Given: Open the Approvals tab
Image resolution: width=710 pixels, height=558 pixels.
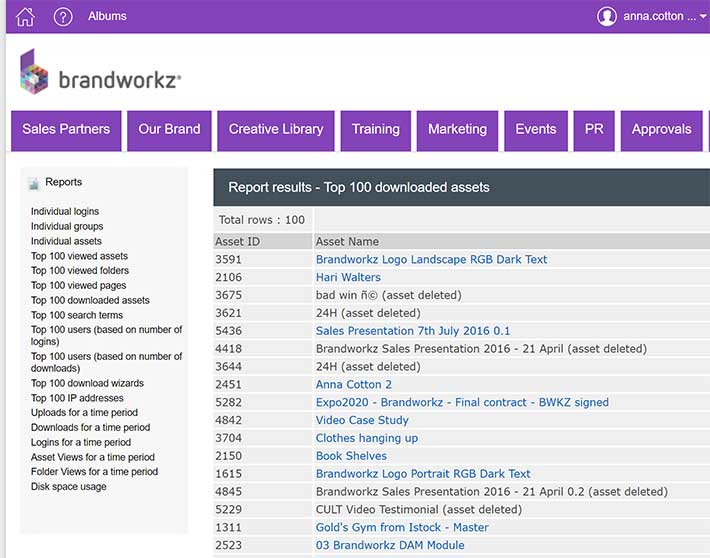Looking at the screenshot, I should point(662,130).
